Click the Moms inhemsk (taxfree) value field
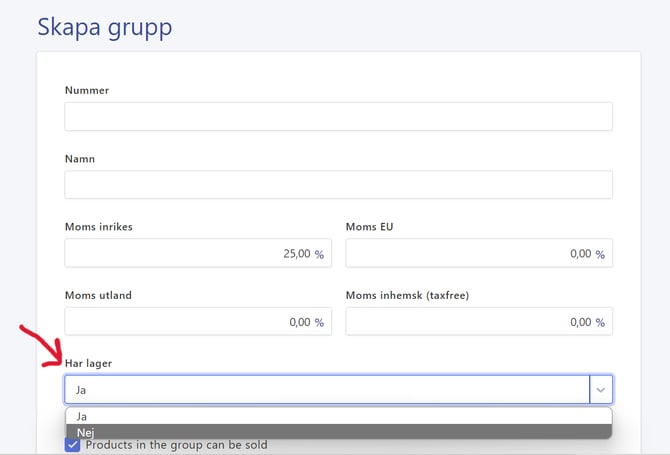The image size is (670, 455). (470, 322)
